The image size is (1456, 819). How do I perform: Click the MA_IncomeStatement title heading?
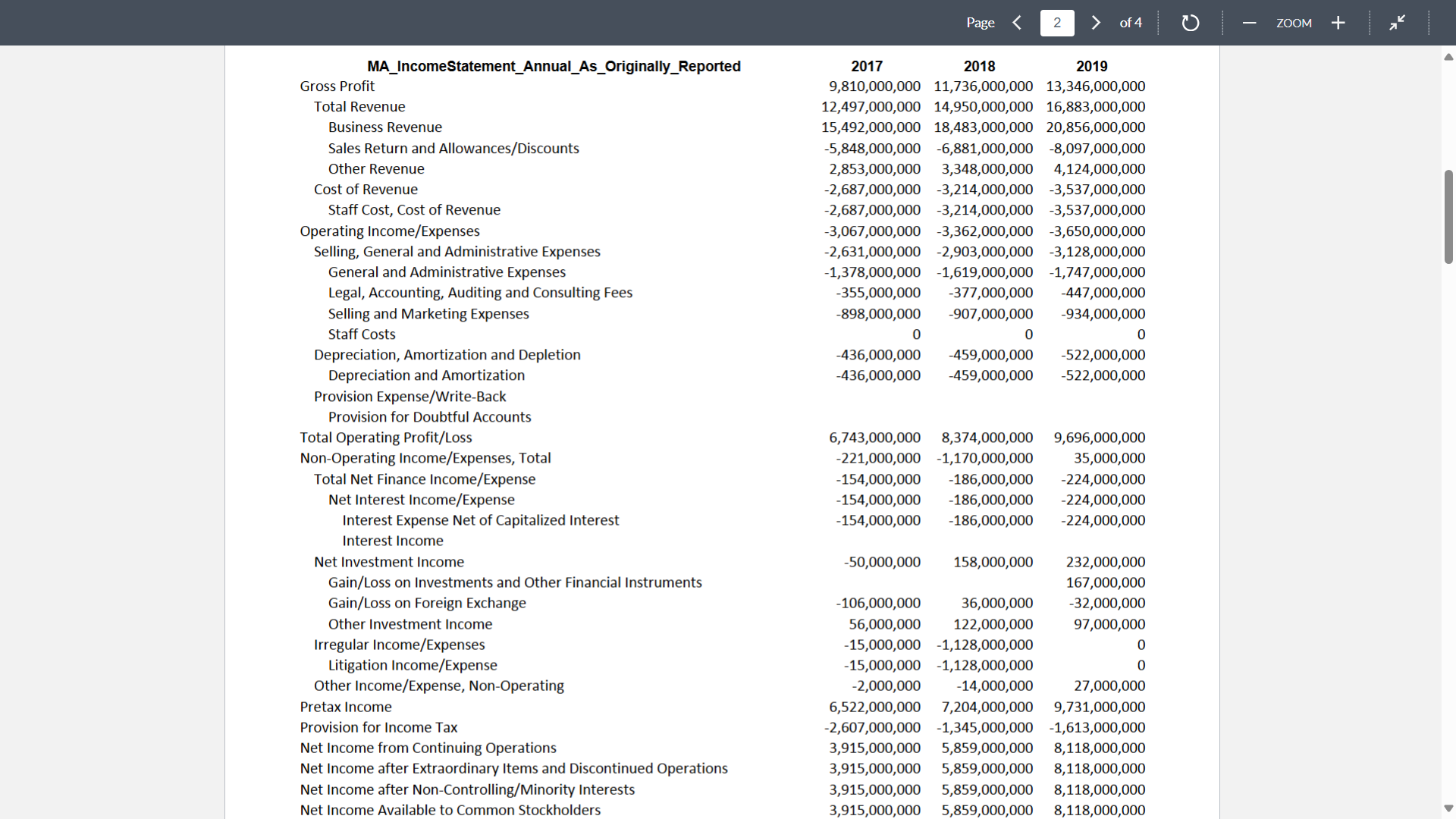coord(554,66)
